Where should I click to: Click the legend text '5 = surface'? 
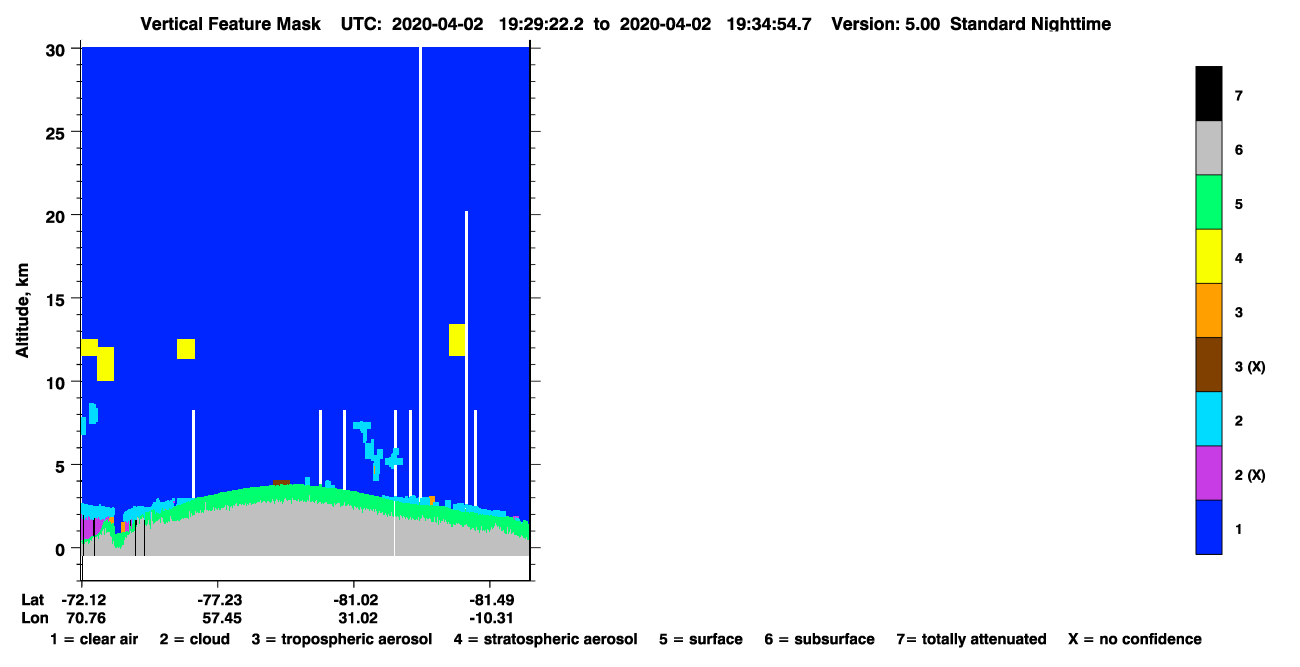(x=701, y=639)
